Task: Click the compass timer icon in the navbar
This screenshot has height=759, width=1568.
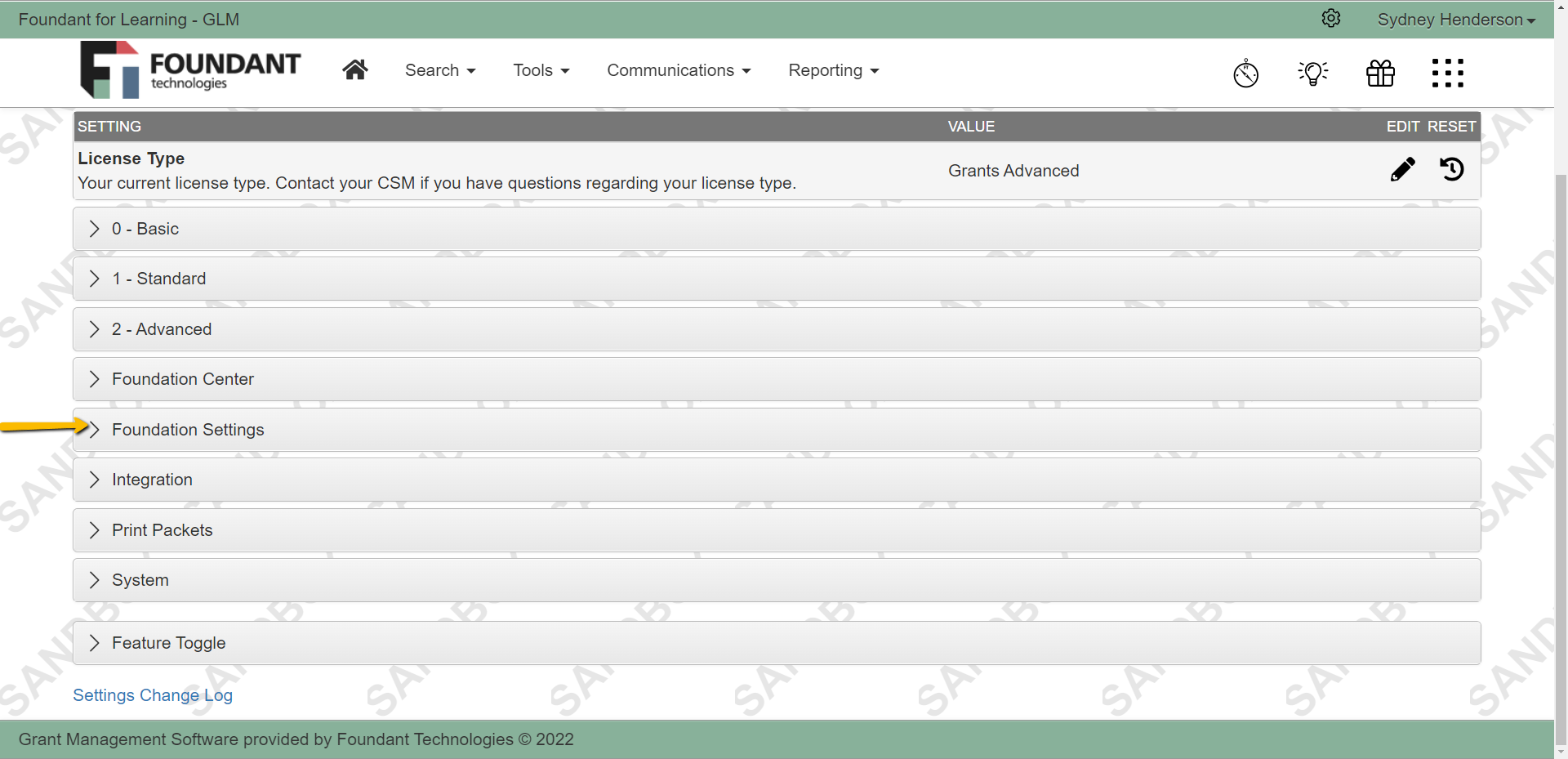Action: point(1246,73)
